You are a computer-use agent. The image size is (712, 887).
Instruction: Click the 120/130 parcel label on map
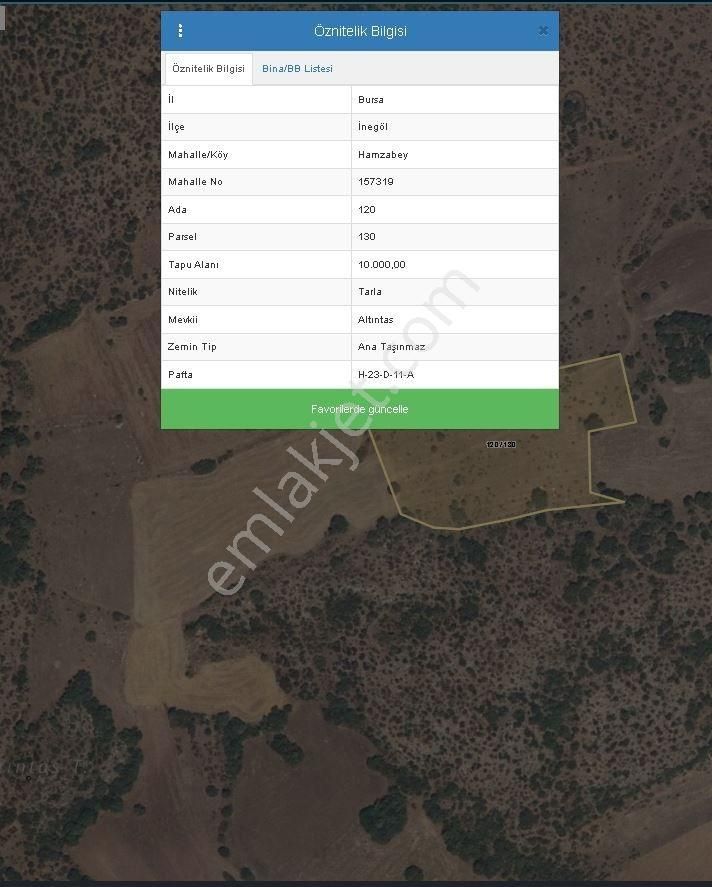coord(501,445)
